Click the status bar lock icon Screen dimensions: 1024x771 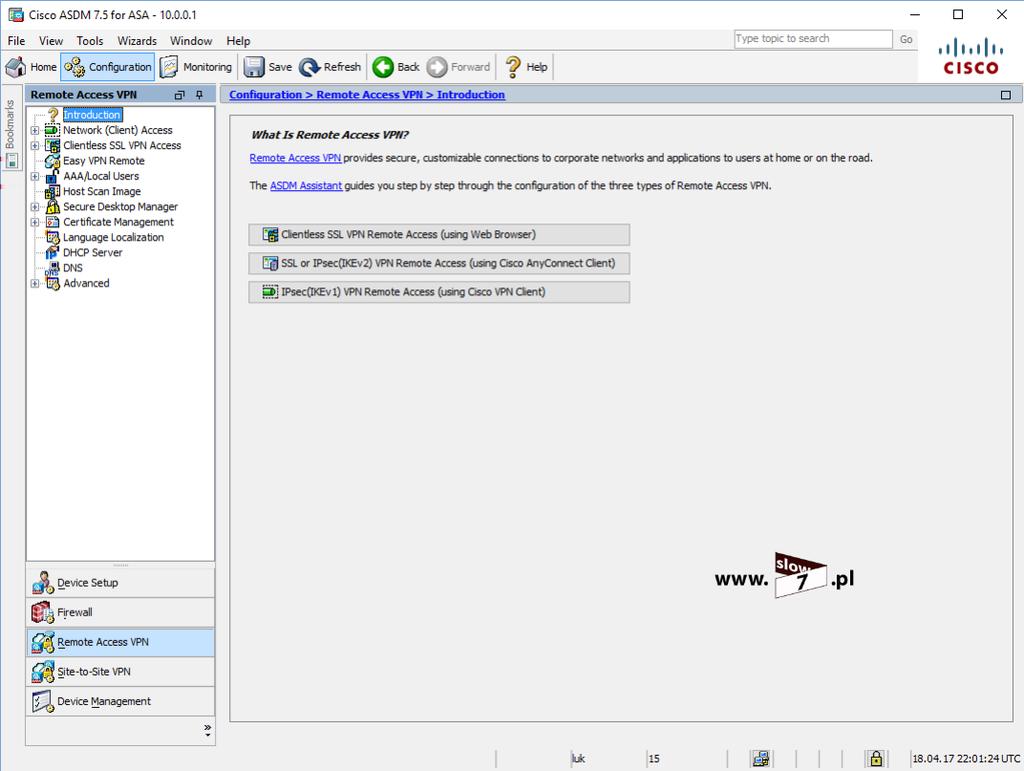(876, 759)
